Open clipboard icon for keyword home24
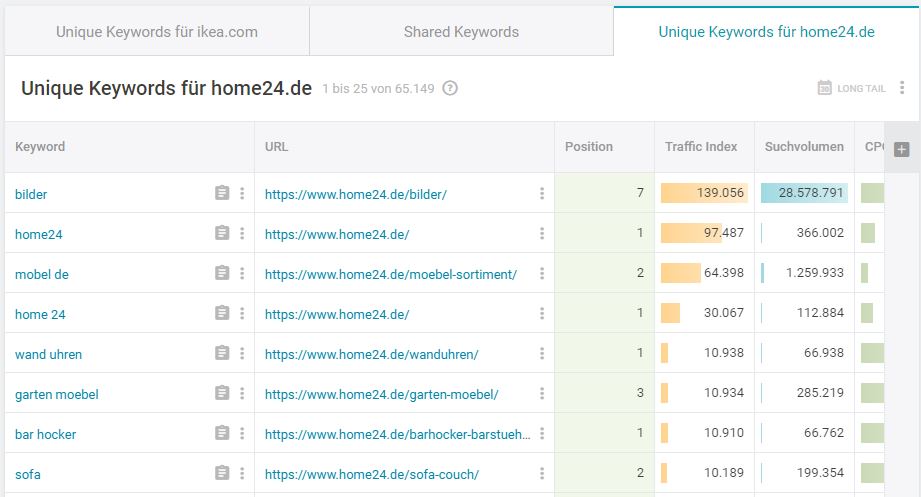Image resolution: width=921 pixels, height=497 pixels. pyautogui.click(x=222, y=233)
